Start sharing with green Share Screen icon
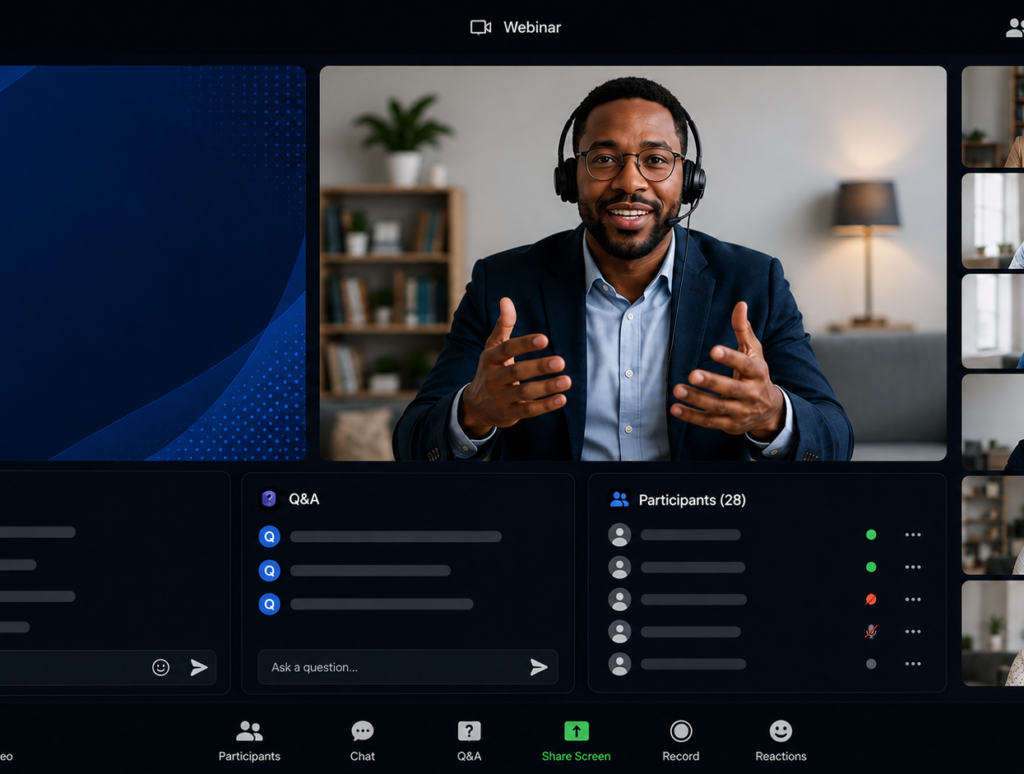This screenshot has width=1024, height=774. click(x=576, y=731)
